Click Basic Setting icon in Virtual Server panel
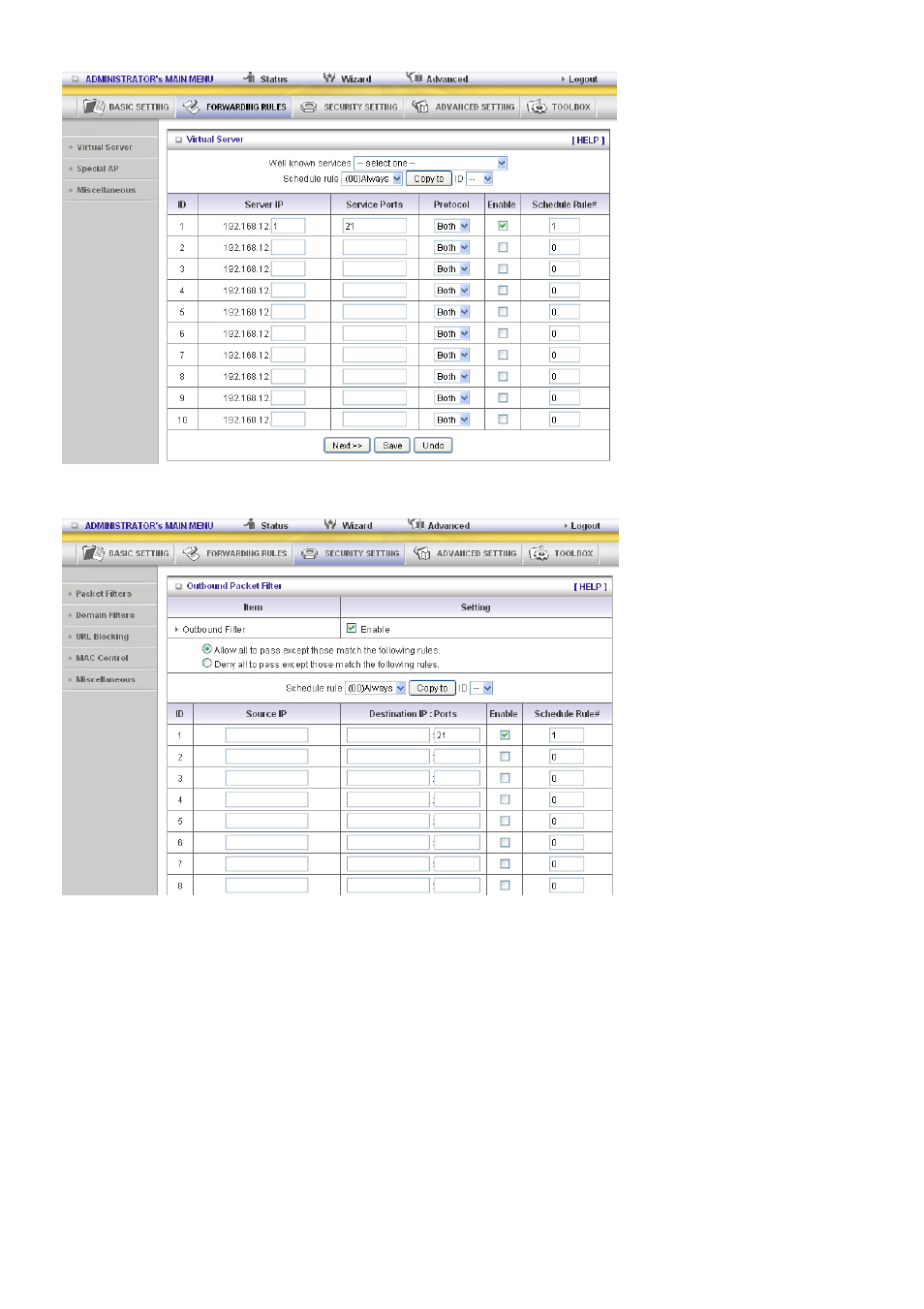Viewport: 924px width, 1309px height. click(x=93, y=107)
